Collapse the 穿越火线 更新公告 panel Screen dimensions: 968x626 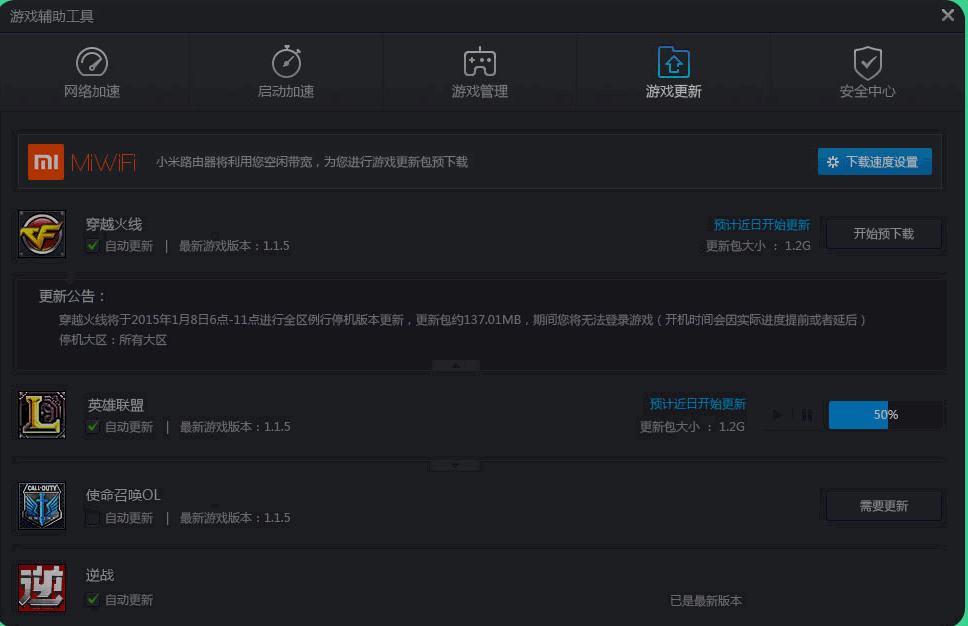coord(456,366)
